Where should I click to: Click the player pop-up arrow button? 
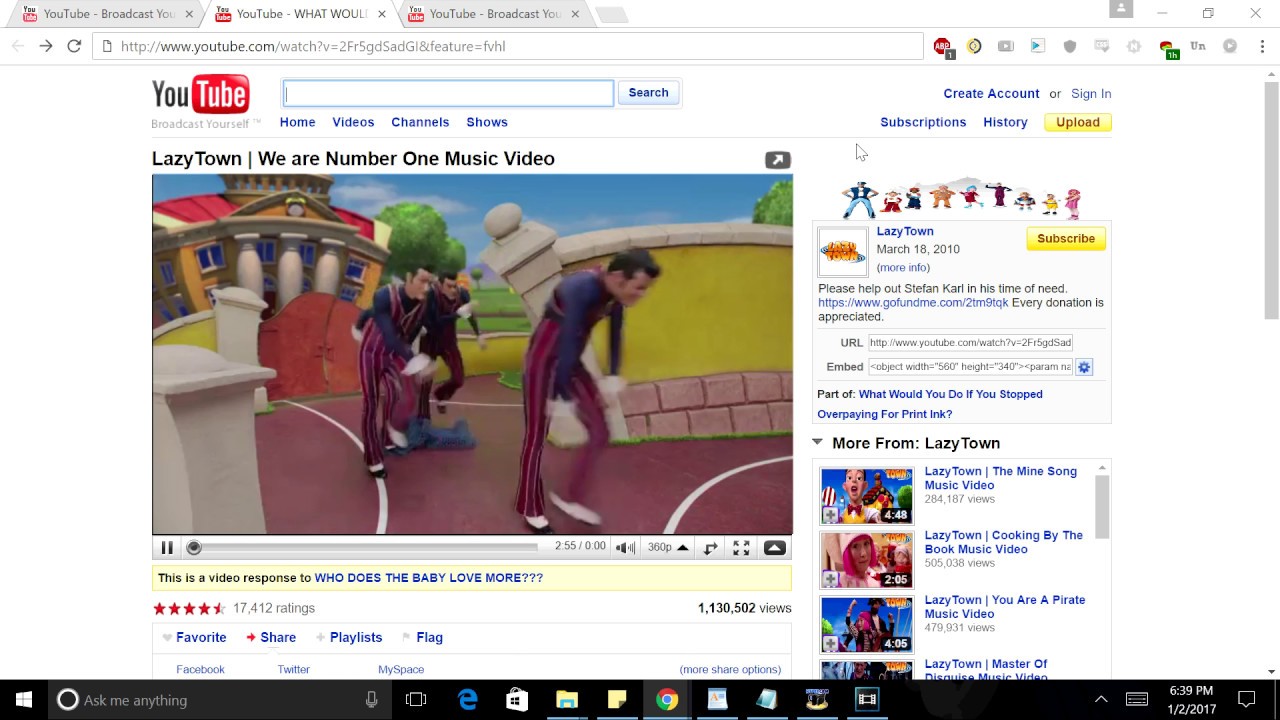[775, 548]
